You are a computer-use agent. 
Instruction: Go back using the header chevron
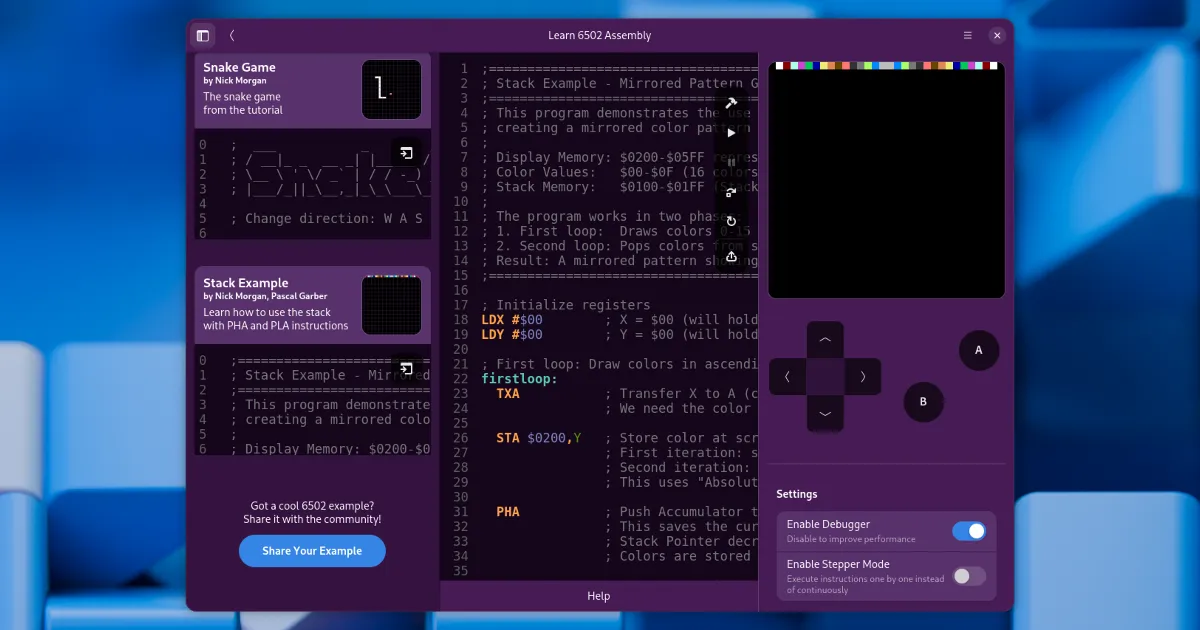(232, 35)
